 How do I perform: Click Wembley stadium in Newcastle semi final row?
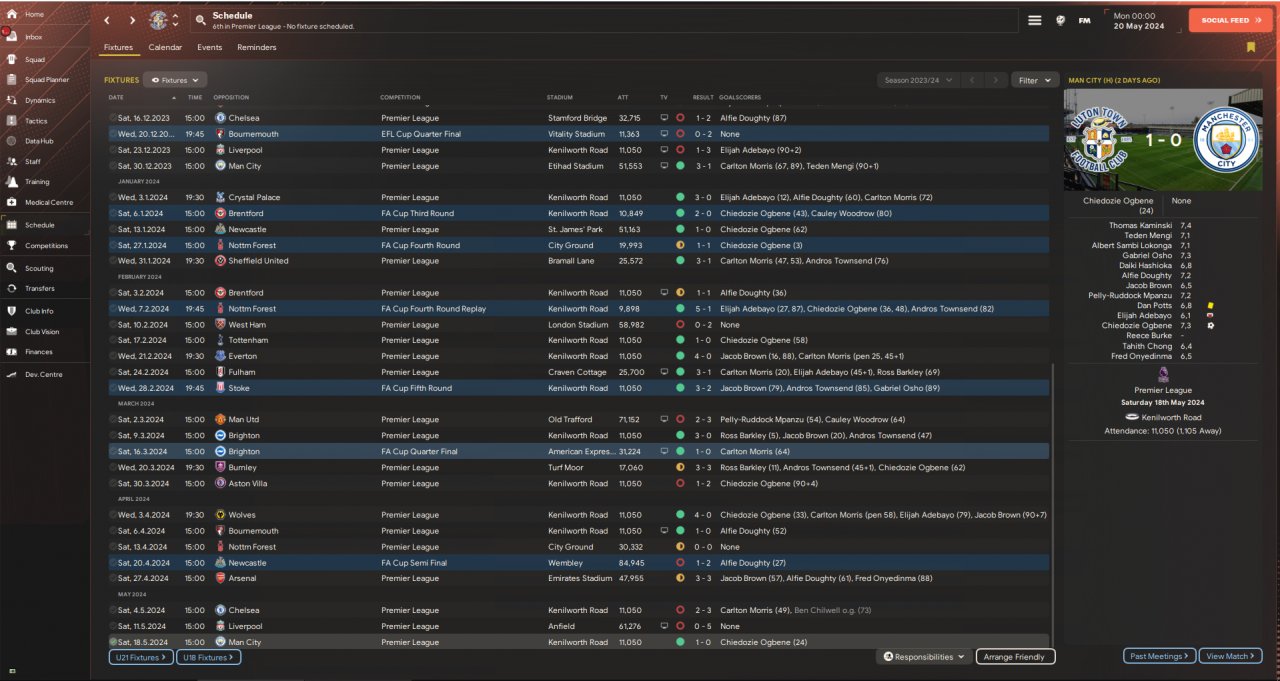pos(564,563)
